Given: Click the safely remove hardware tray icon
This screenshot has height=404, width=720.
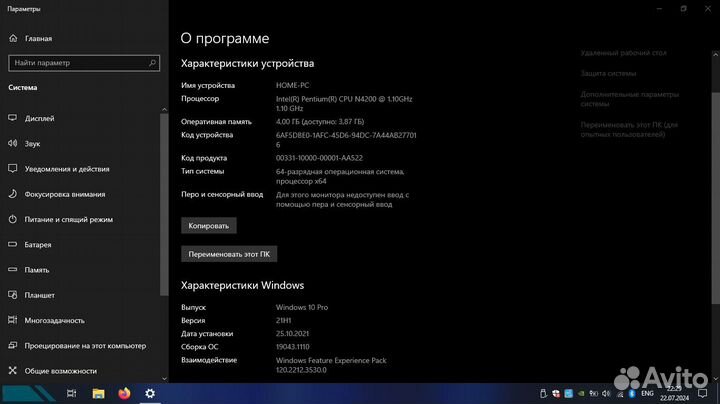Looking at the screenshot, I should 543,393.
